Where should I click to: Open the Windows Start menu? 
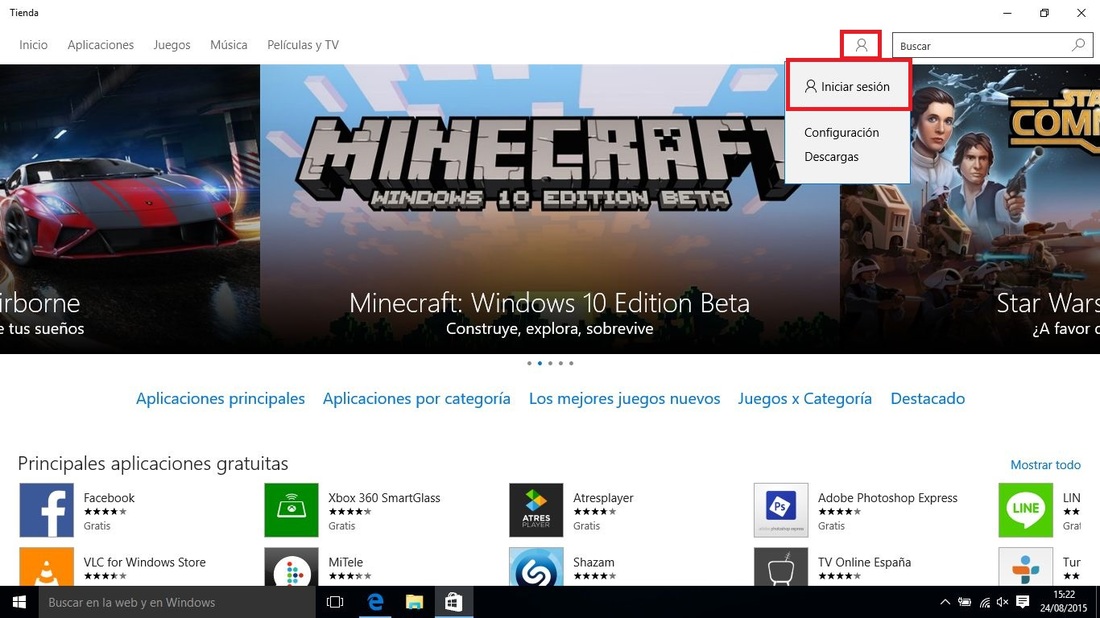pos(19,603)
